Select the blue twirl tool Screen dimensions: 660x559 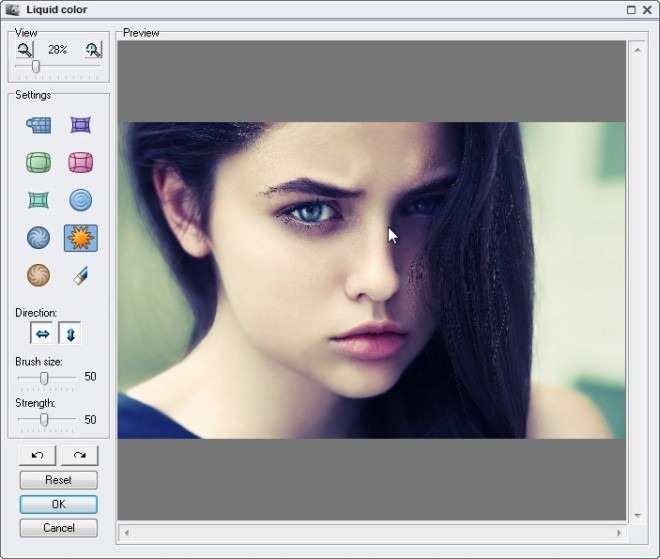pyautogui.click(x=38, y=237)
